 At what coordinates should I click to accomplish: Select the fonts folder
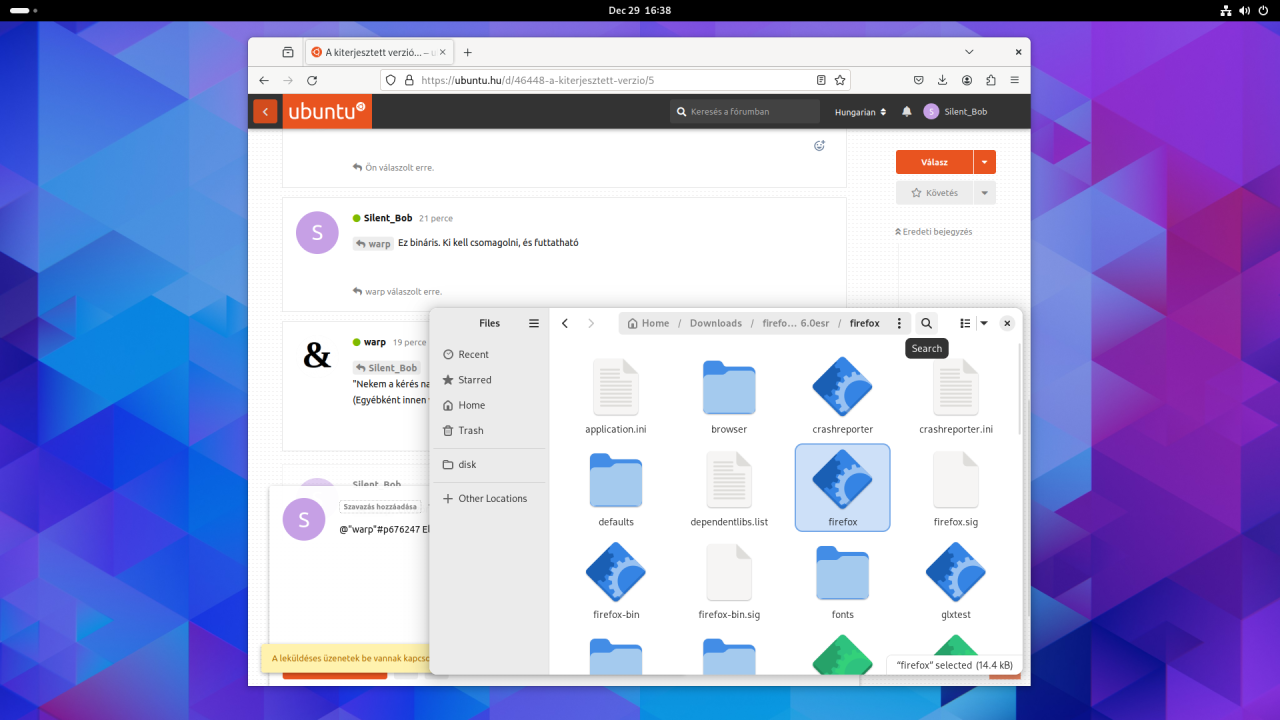pyautogui.click(x=842, y=572)
